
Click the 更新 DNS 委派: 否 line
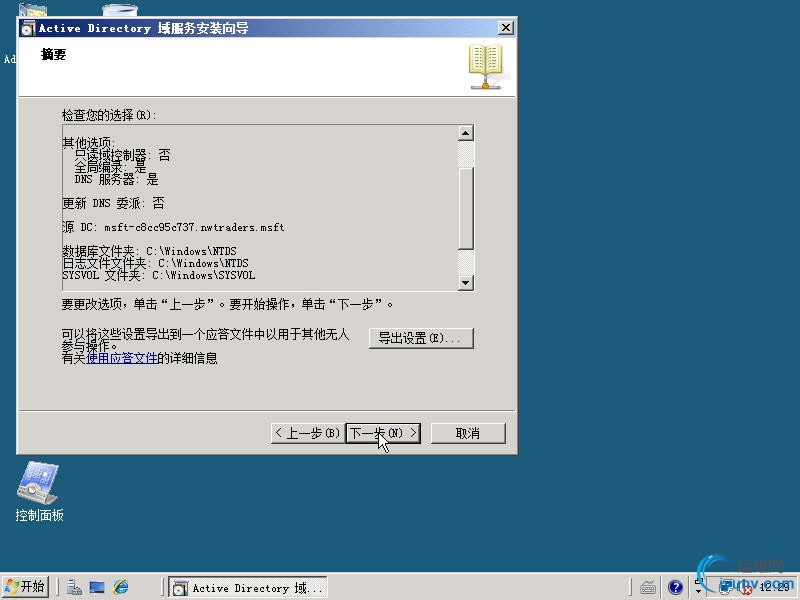point(113,203)
